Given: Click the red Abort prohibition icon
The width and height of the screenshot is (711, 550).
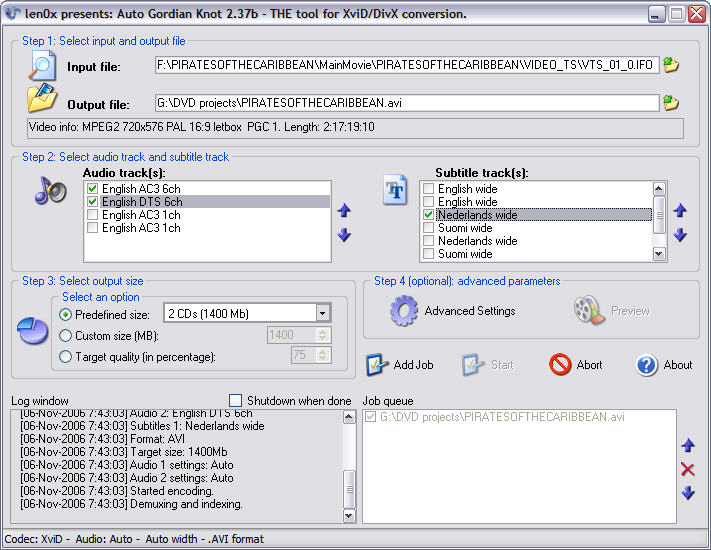Looking at the screenshot, I should pyautogui.click(x=560, y=364).
